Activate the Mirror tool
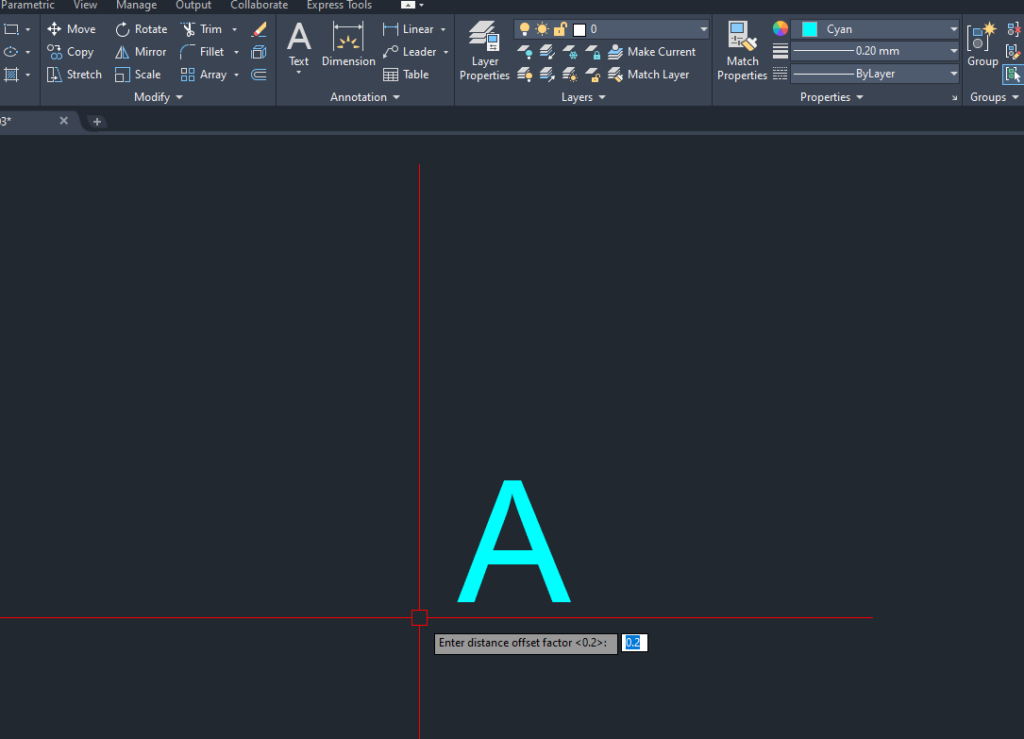Viewport: 1024px width, 739px height. [x=140, y=51]
